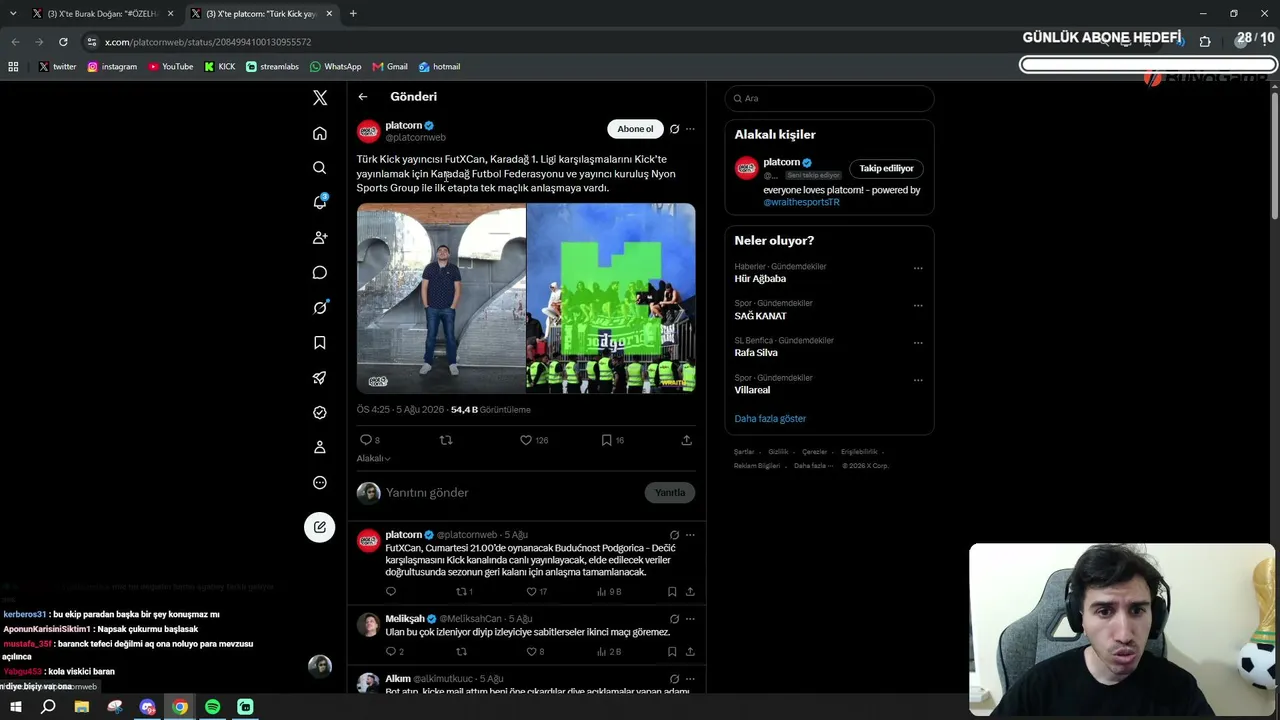Subscribe with the Abone ol button

point(635,129)
